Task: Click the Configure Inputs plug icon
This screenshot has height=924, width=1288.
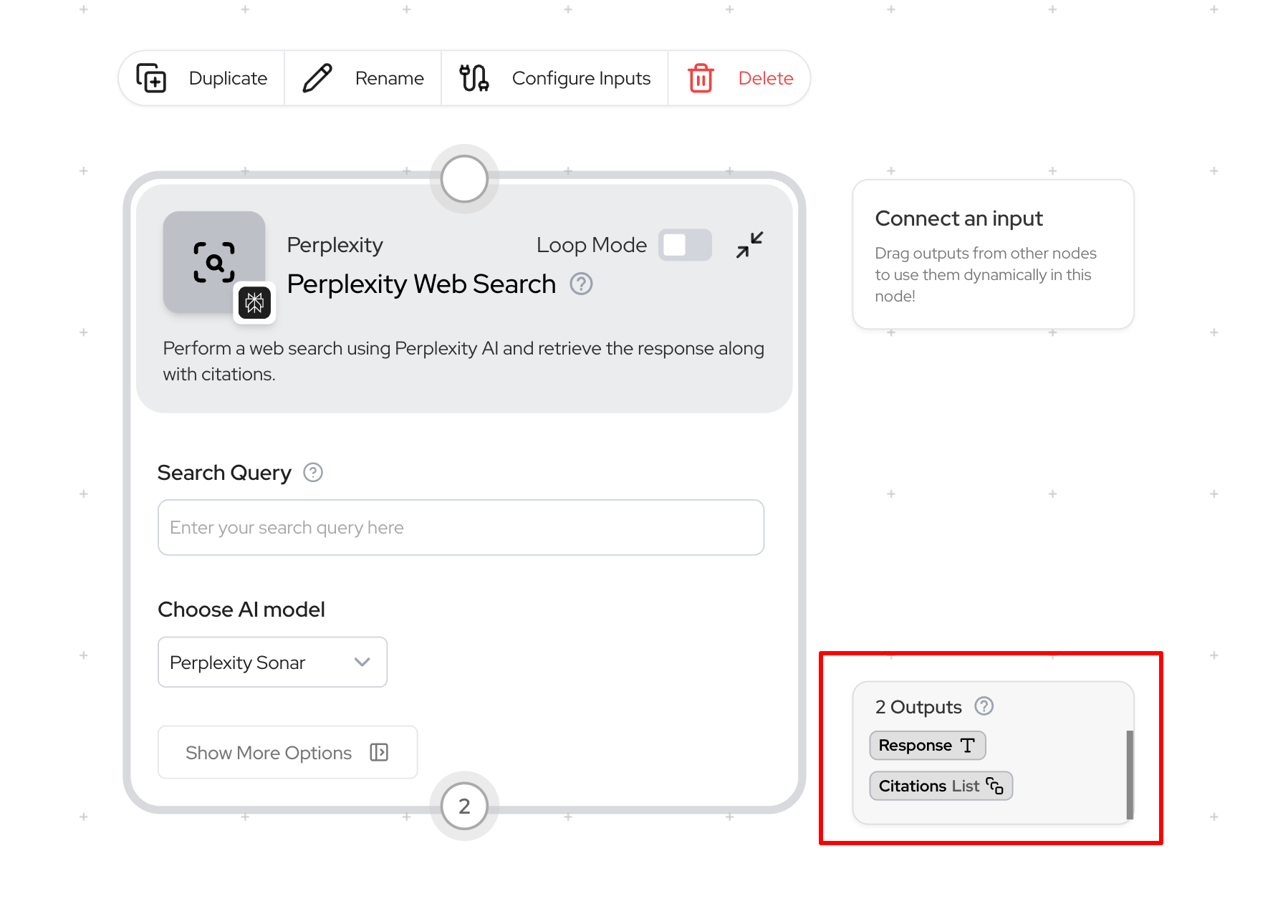Action: 474,78
